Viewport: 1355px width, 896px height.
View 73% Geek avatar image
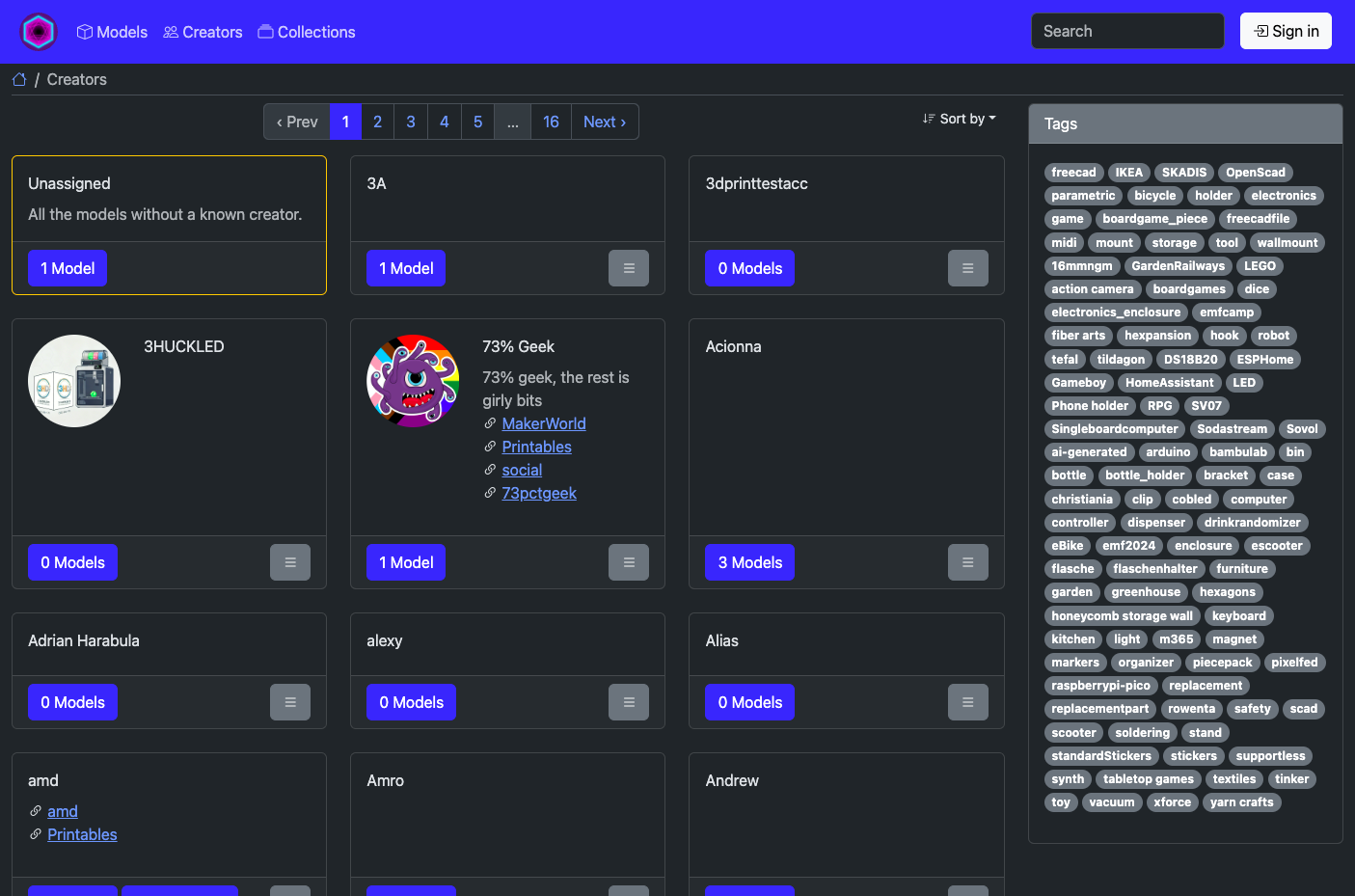[413, 381]
